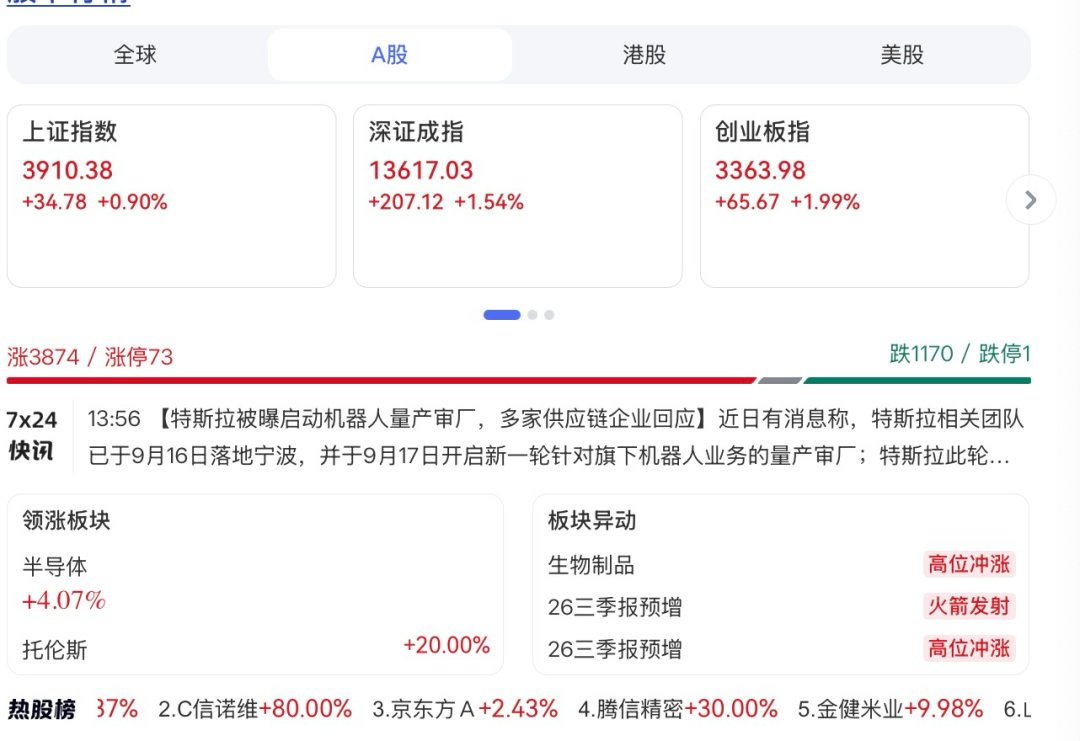Image resolution: width=1080 pixels, height=741 pixels.
Task: Switch to the 港股 tab
Action: click(x=644, y=54)
